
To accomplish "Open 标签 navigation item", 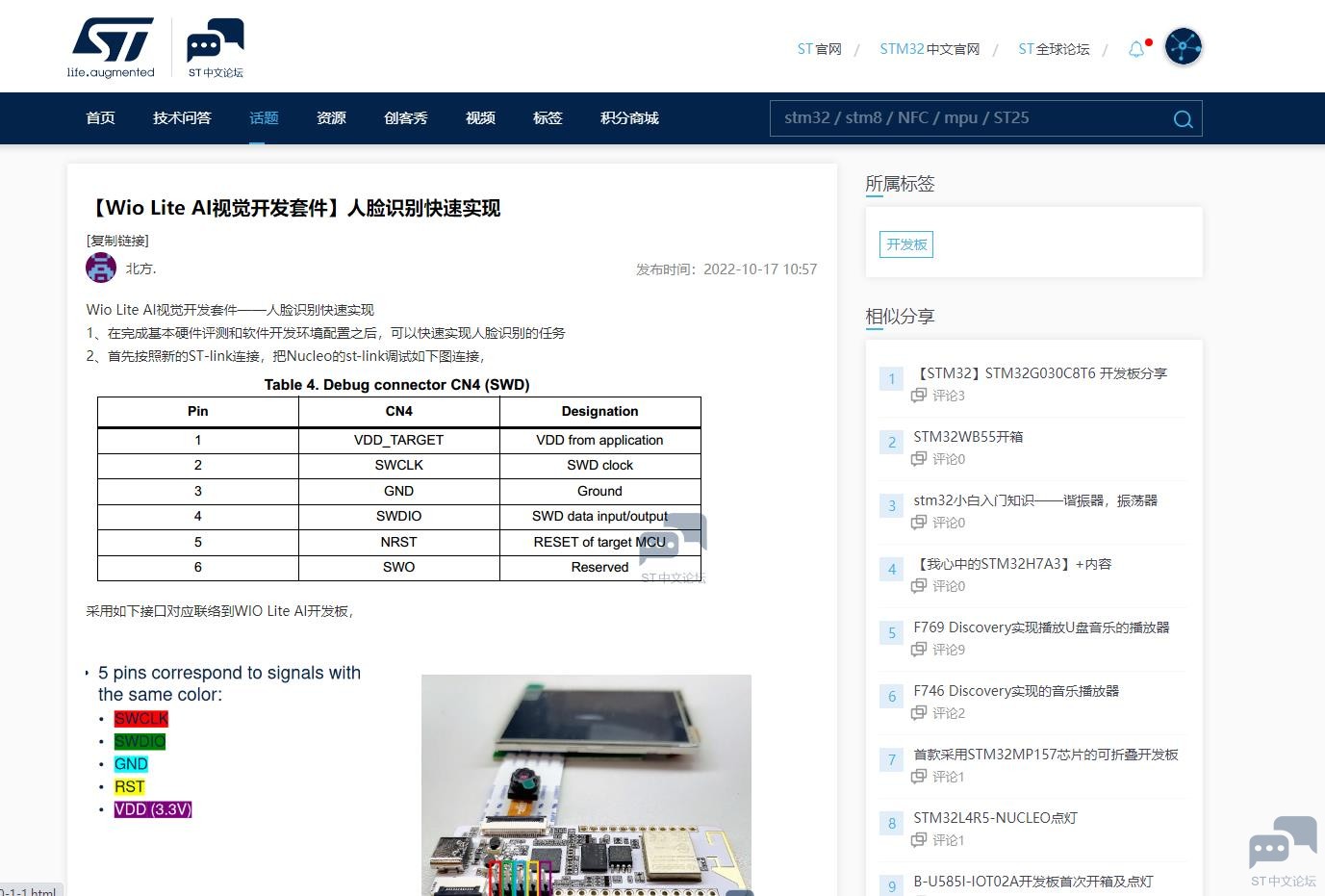I will [548, 118].
